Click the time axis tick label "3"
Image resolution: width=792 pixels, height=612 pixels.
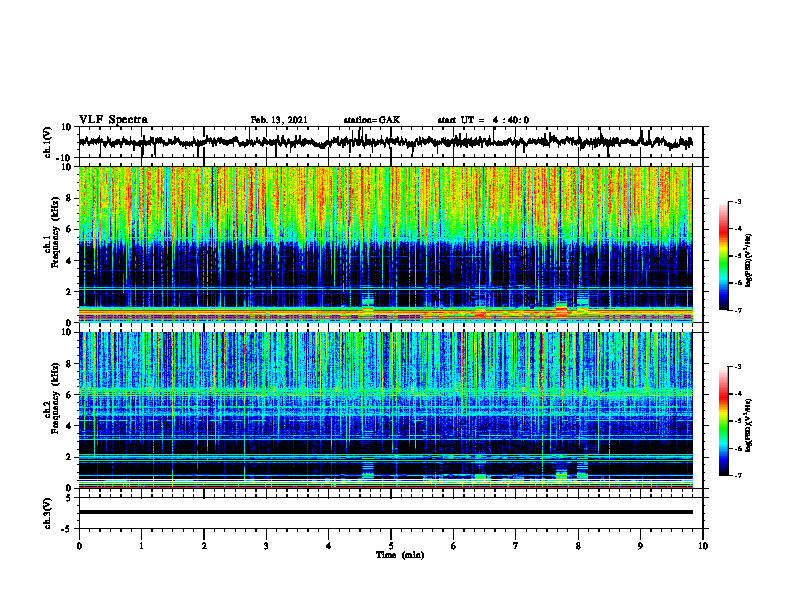tap(266, 546)
